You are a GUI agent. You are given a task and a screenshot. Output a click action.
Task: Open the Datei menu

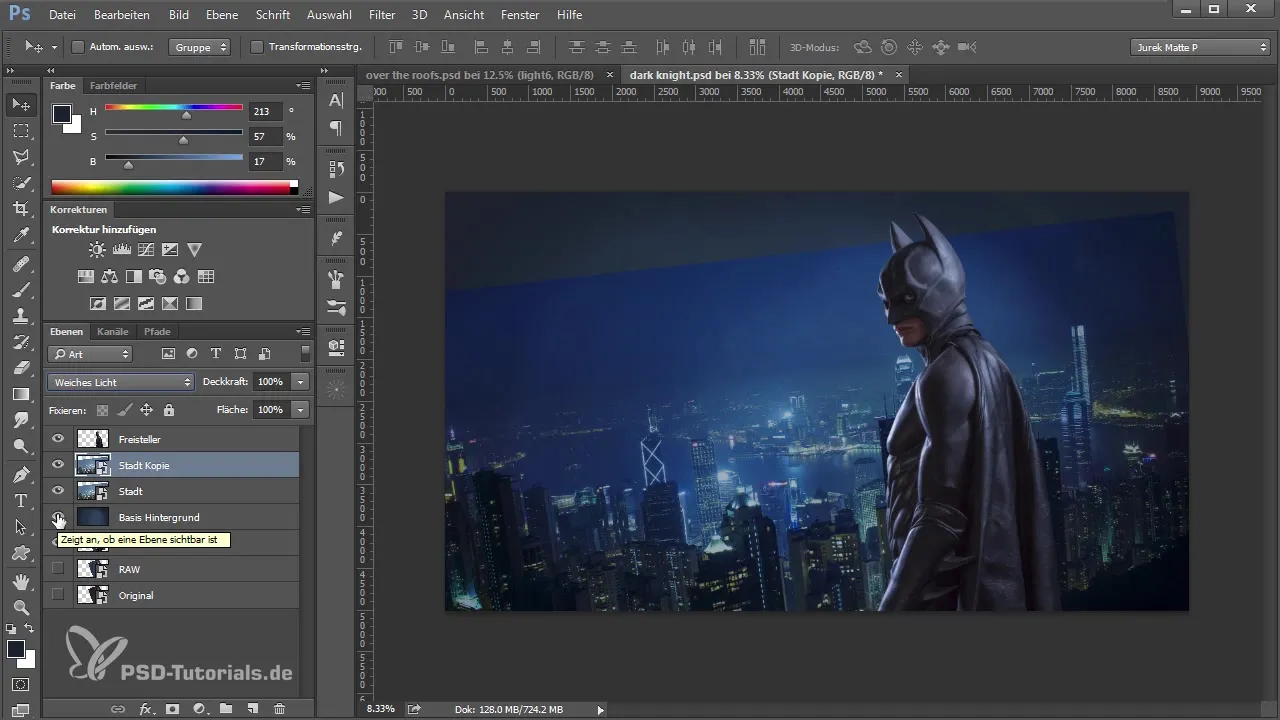62,15
